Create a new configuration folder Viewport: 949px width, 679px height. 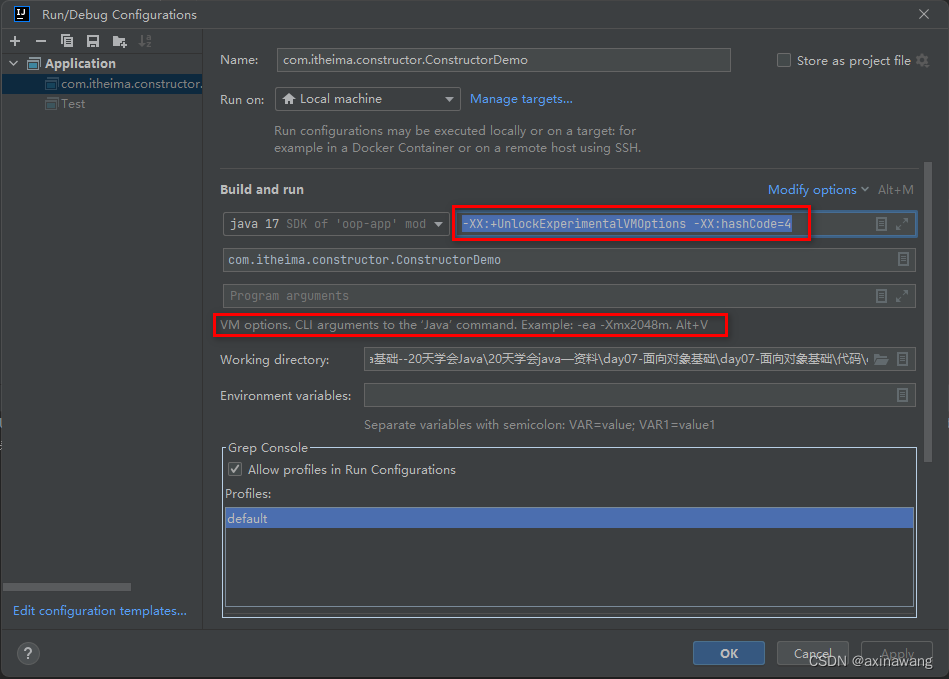(x=119, y=41)
